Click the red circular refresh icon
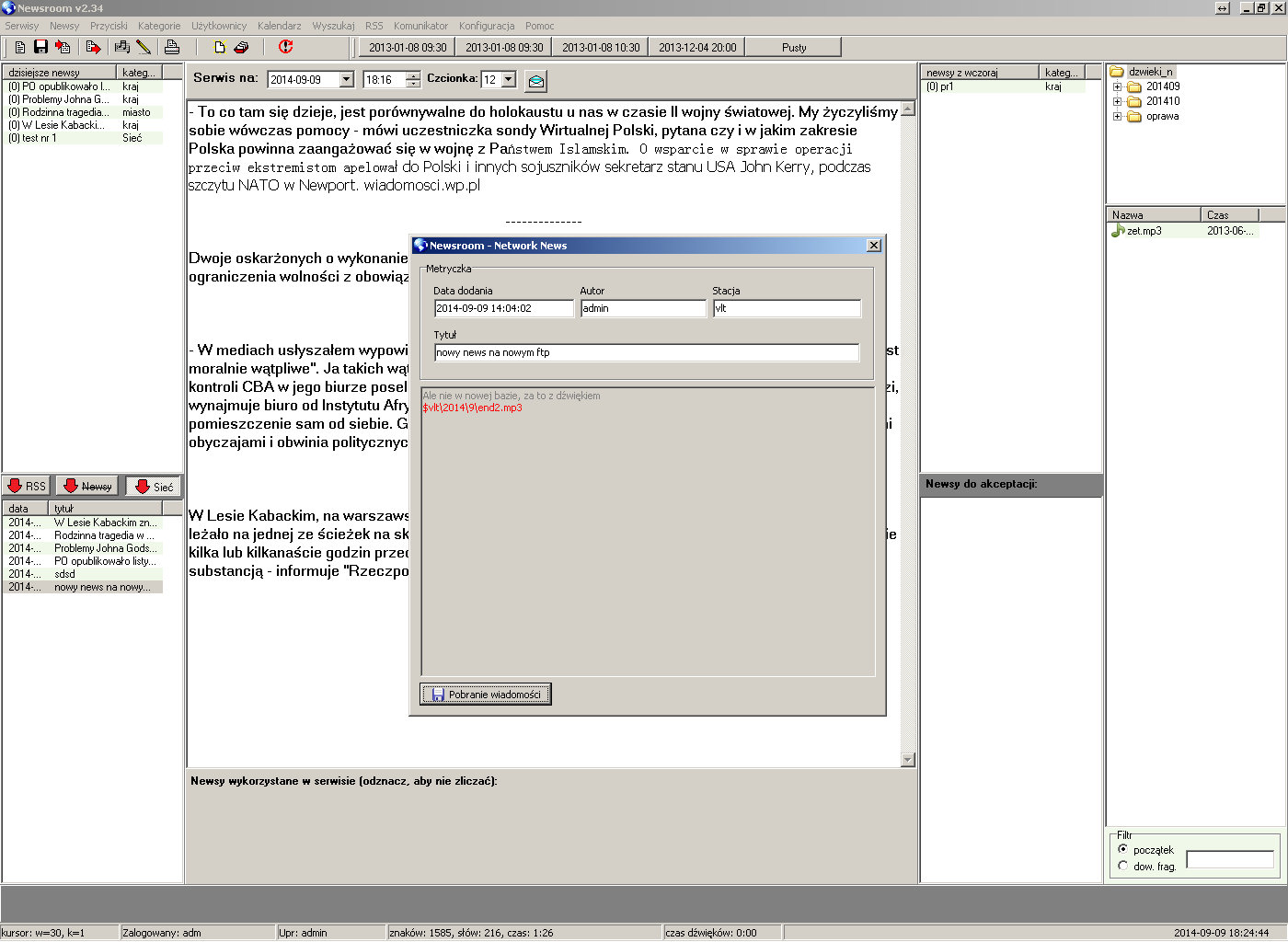Image resolution: width=1288 pixels, height=942 pixels. [x=285, y=47]
